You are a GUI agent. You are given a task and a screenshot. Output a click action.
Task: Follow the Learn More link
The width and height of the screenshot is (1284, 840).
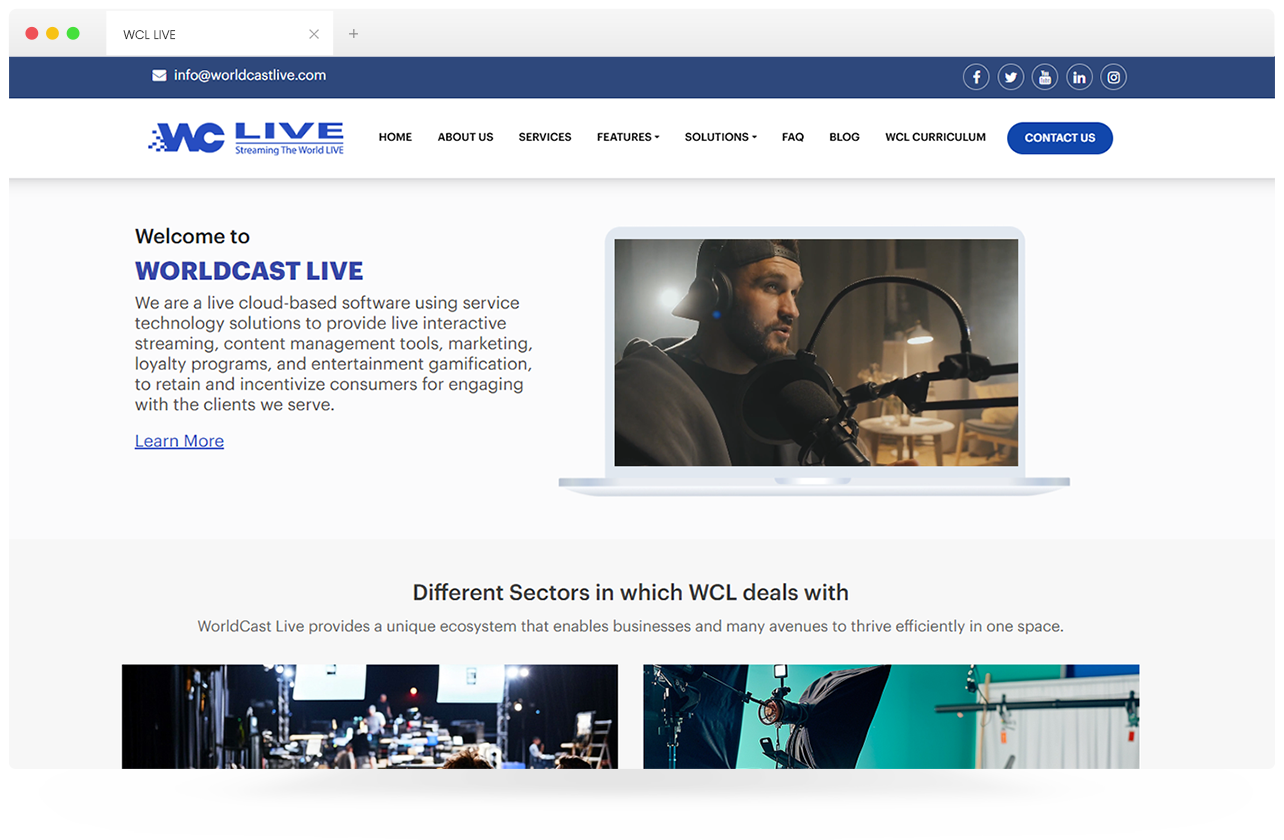click(x=179, y=441)
